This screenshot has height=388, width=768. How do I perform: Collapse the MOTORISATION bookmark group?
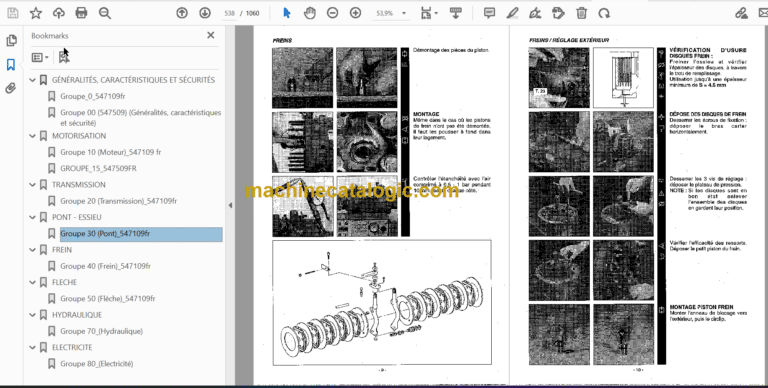[x=33, y=136]
